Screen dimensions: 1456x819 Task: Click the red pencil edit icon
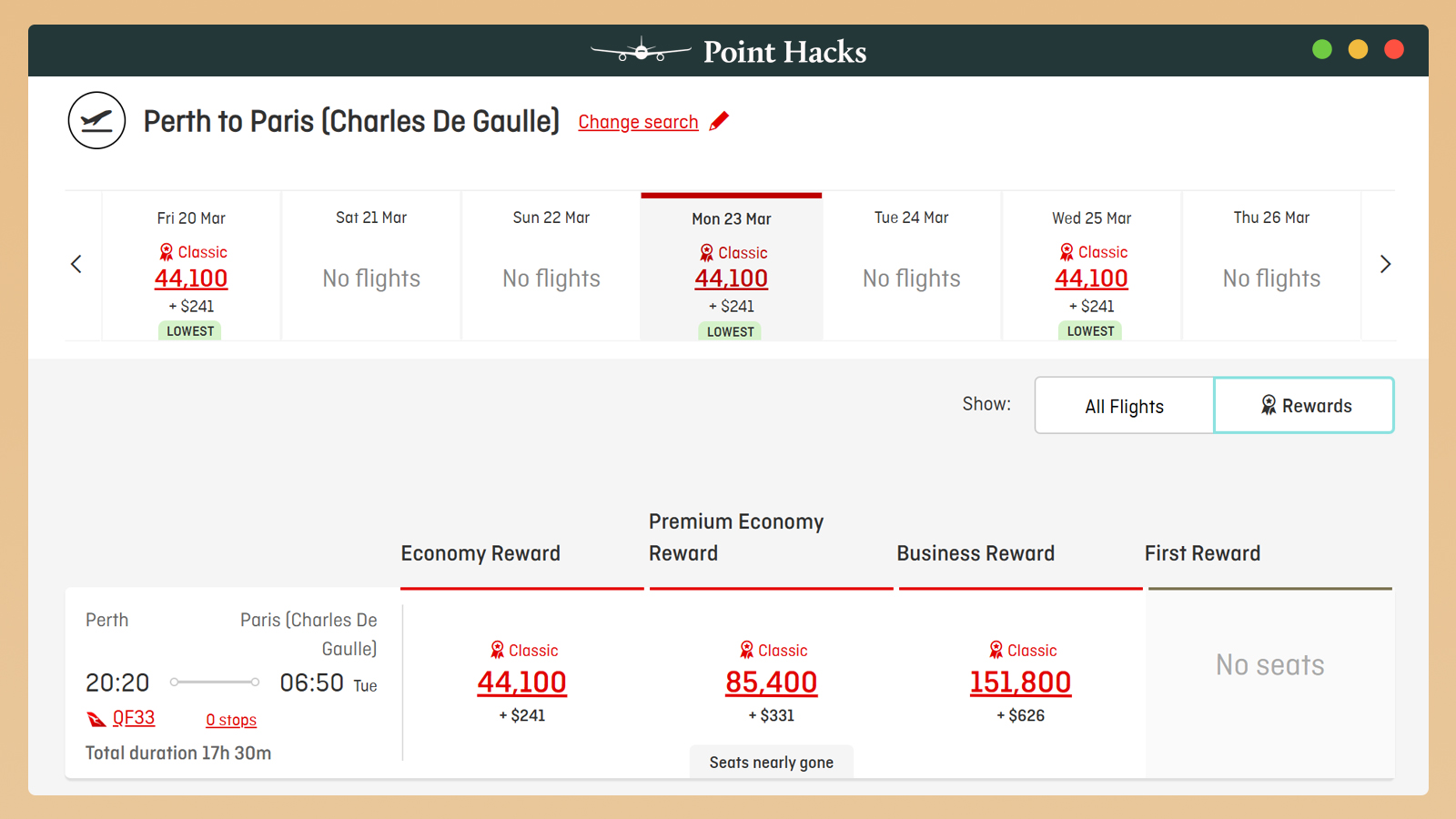719,121
